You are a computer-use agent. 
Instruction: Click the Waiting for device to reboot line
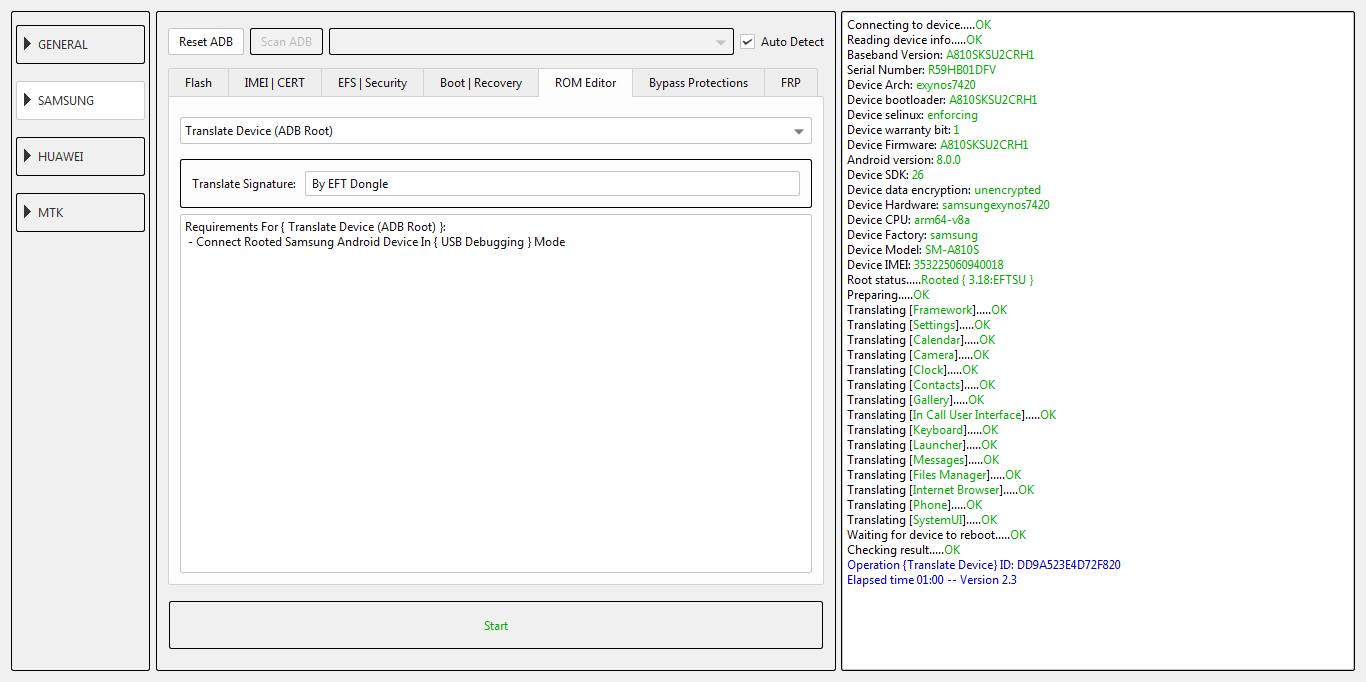coord(936,535)
